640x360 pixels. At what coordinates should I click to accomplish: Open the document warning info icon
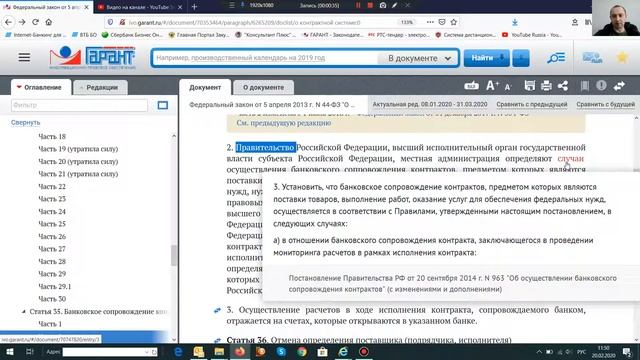pos(601,86)
